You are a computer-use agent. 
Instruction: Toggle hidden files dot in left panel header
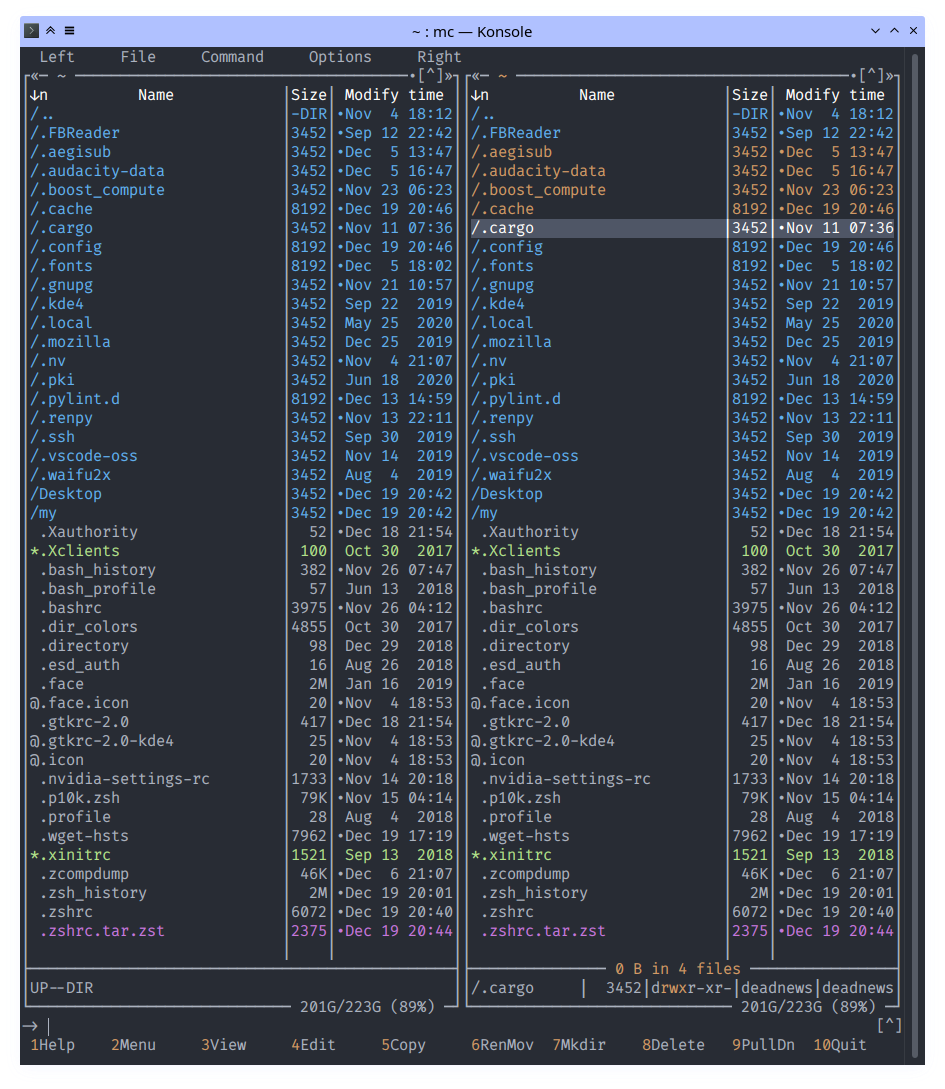412,76
